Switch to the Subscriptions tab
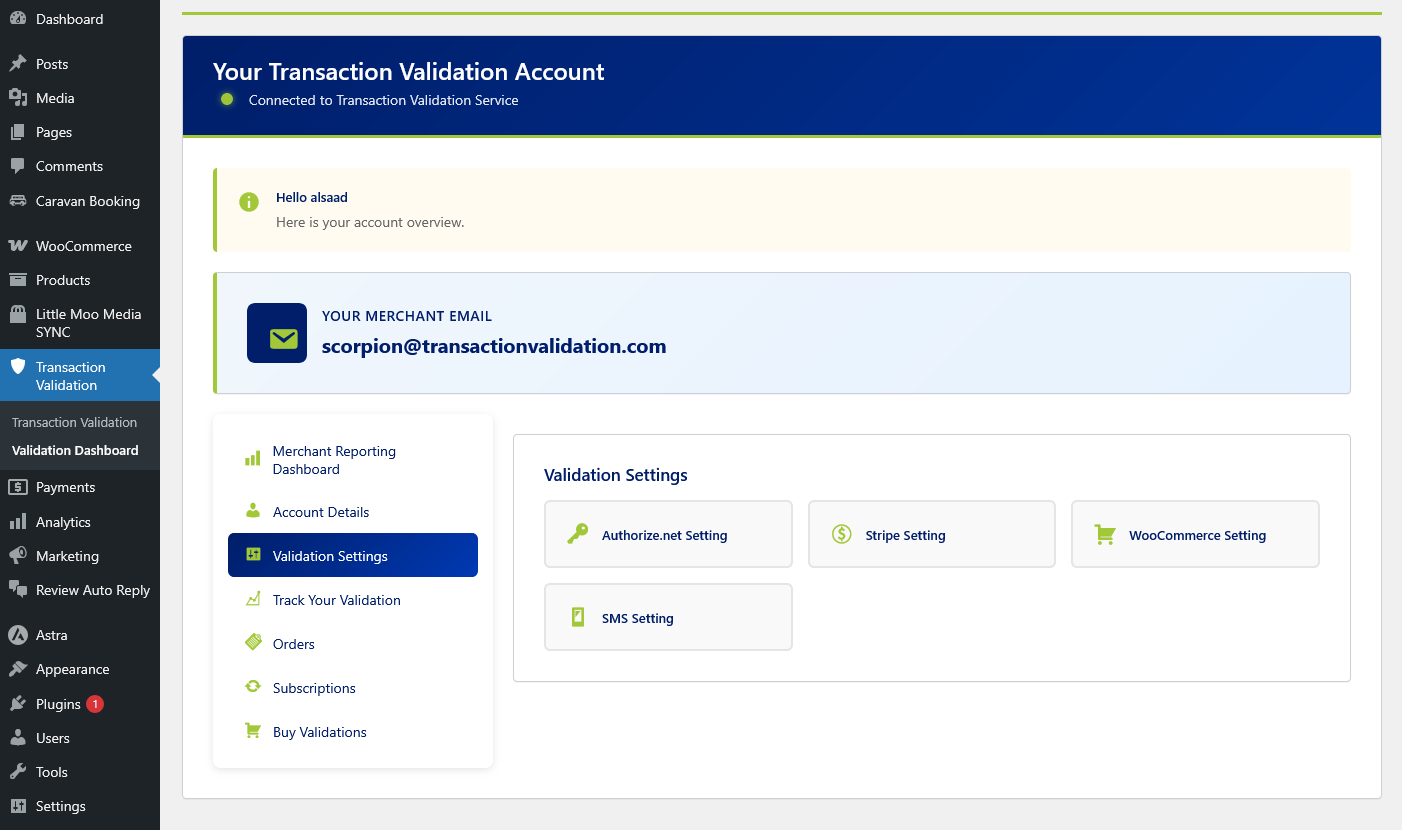This screenshot has width=1402, height=830. tap(353, 688)
